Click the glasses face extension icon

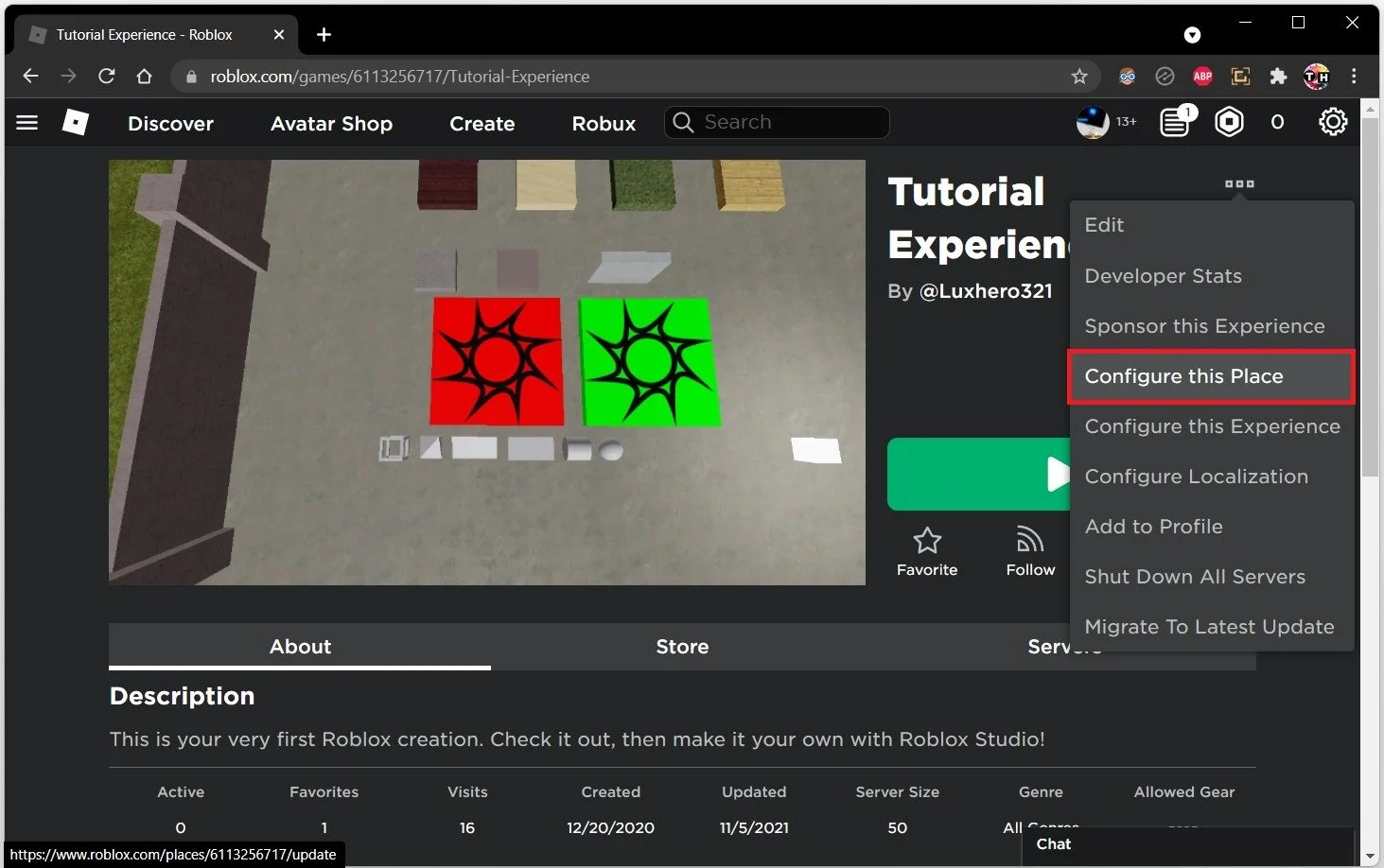pos(1127,77)
